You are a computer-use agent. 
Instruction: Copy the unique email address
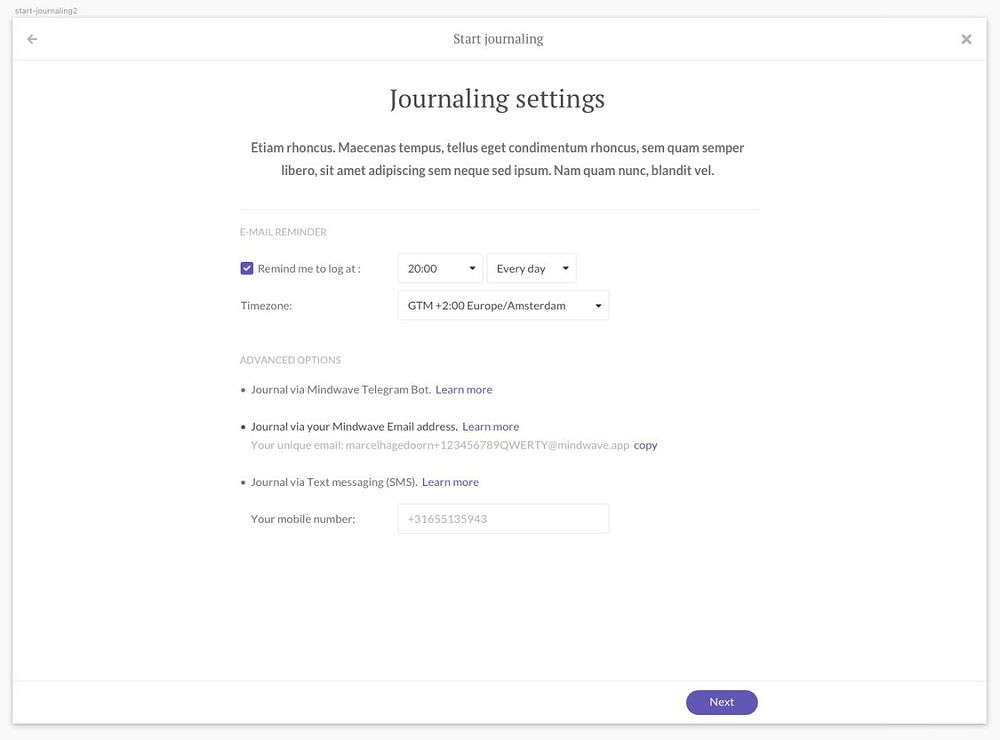pyautogui.click(x=646, y=445)
